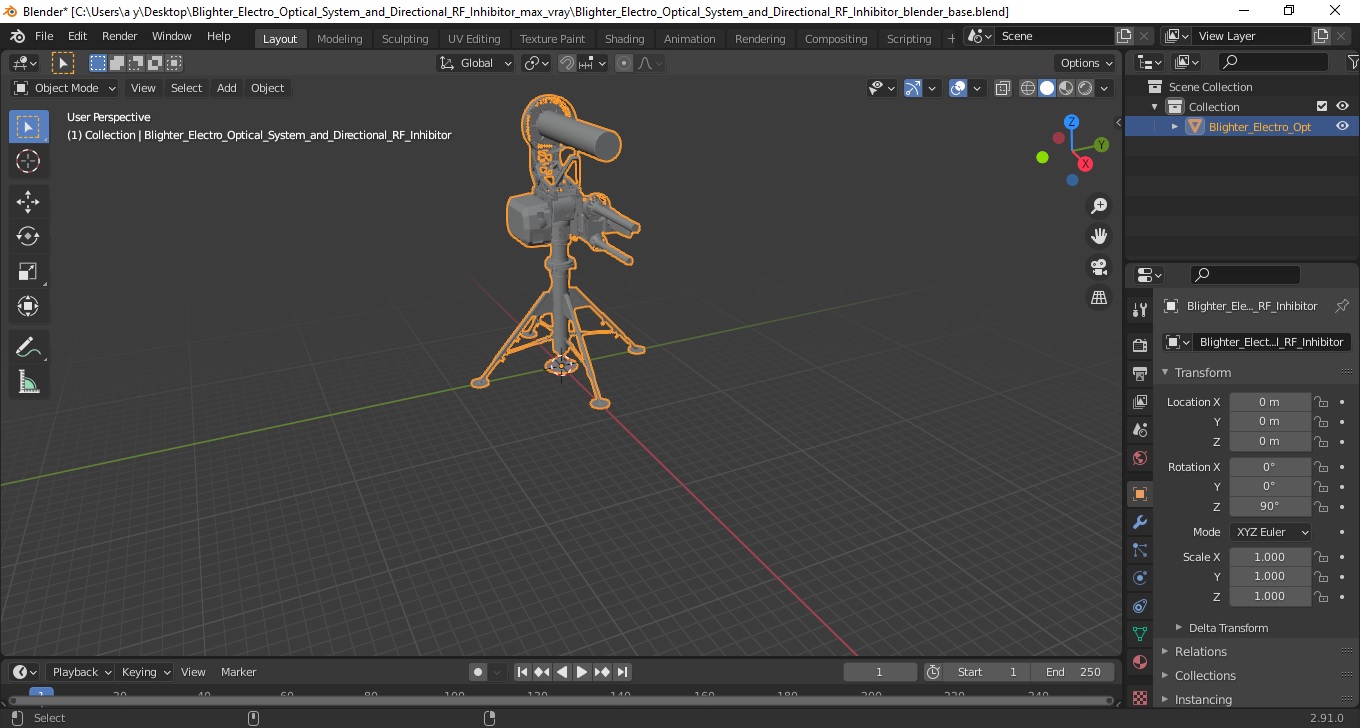This screenshot has height=728, width=1360.
Task: Select the Measure tool
Action: 28,382
